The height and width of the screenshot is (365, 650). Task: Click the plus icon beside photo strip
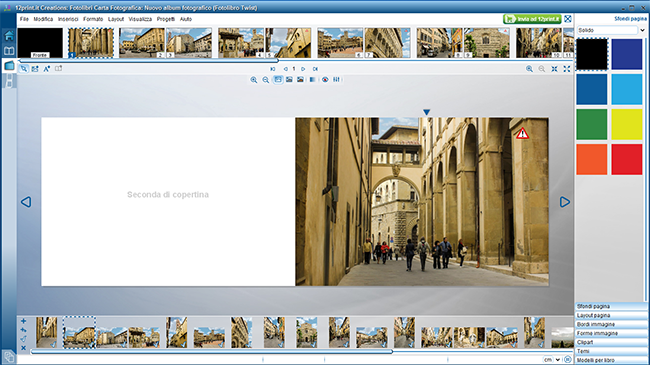(23, 321)
